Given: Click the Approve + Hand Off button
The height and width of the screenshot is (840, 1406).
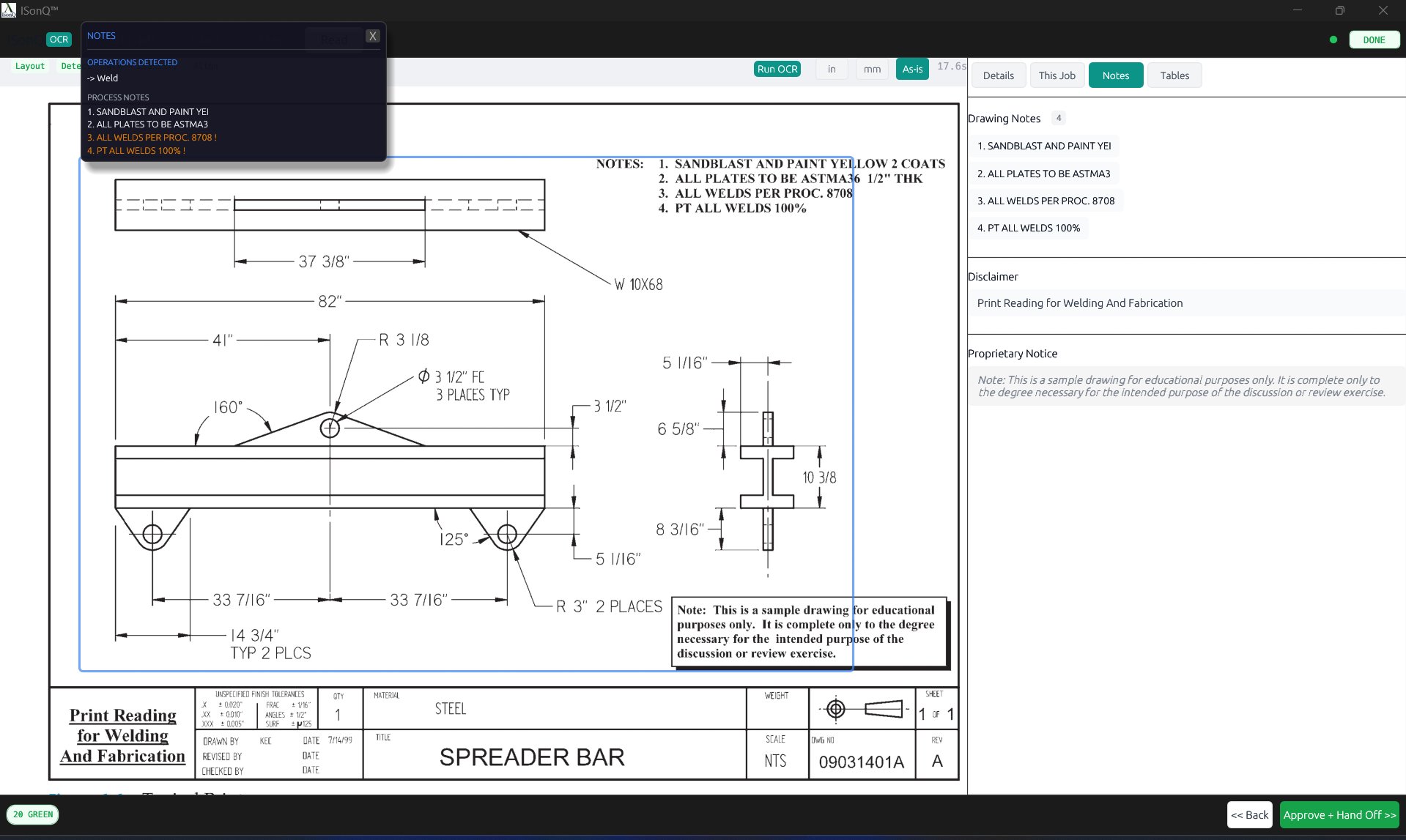Looking at the screenshot, I should pyautogui.click(x=1339, y=814).
